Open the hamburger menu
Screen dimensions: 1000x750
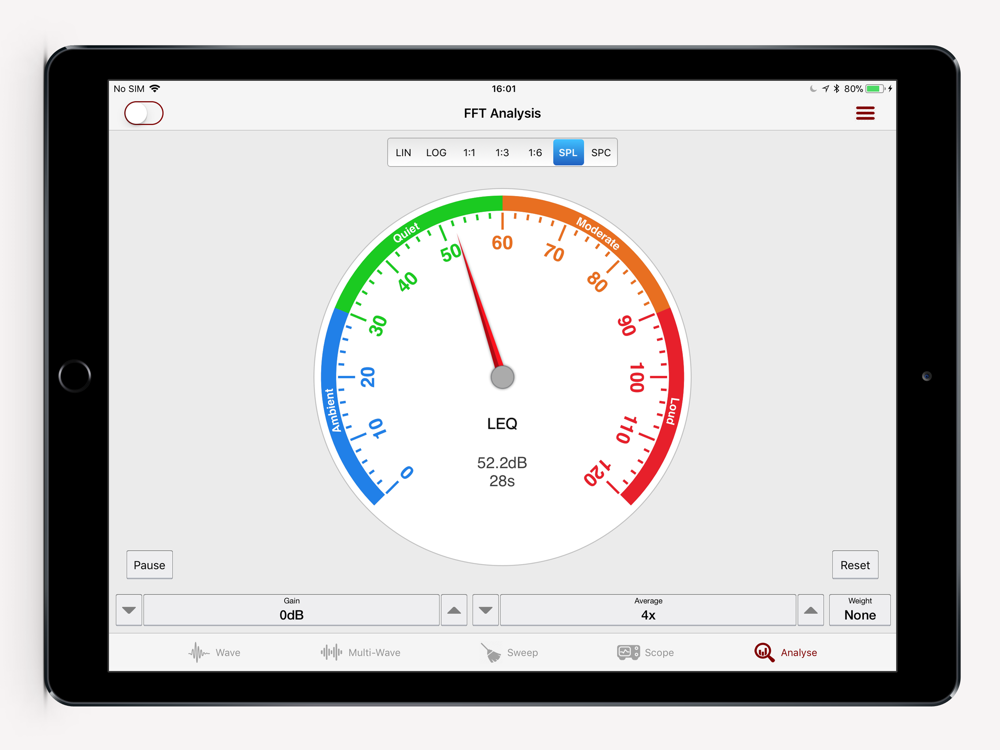865,114
